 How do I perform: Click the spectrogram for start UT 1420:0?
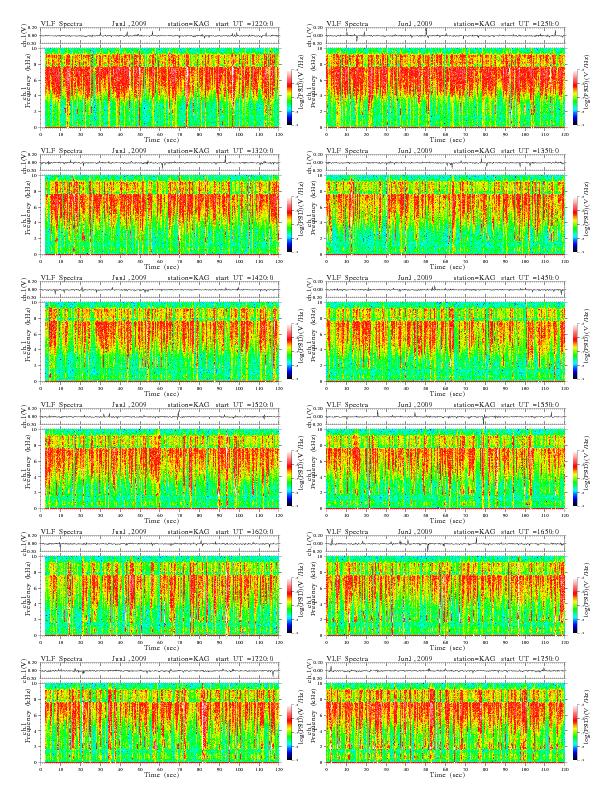(160, 342)
